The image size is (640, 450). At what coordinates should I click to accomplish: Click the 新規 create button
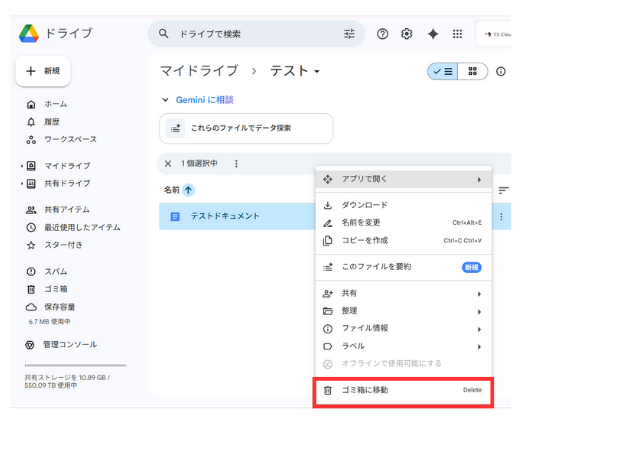click(x=43, y=71)
